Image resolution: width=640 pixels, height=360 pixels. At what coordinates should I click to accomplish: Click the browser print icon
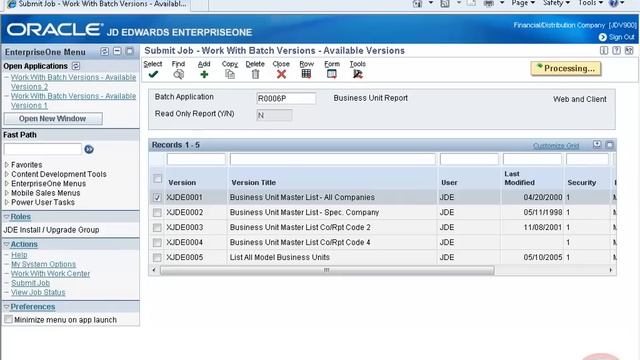[489, 3]
